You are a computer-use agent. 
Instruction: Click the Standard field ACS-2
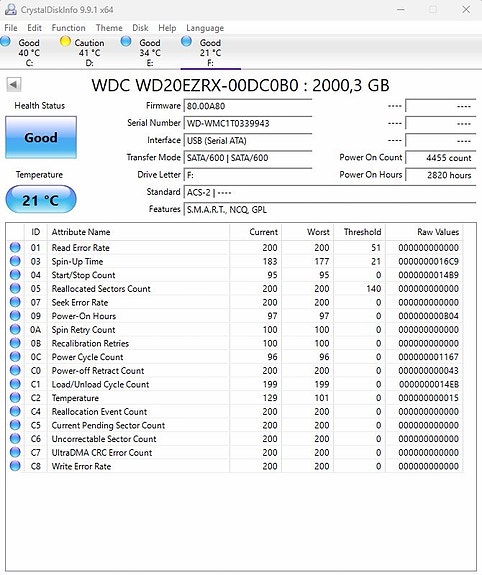coord(330,192)
